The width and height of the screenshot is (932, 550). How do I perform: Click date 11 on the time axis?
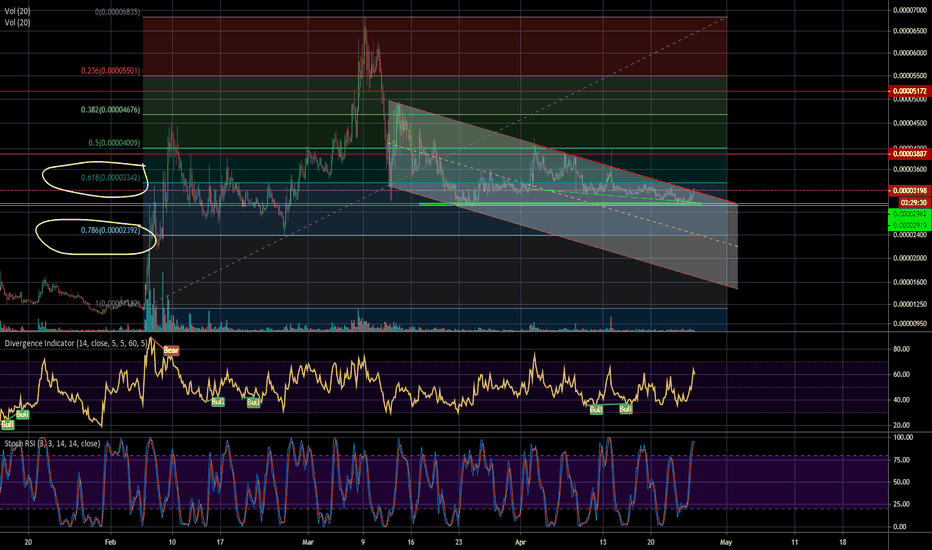click(x=795, y=542)
